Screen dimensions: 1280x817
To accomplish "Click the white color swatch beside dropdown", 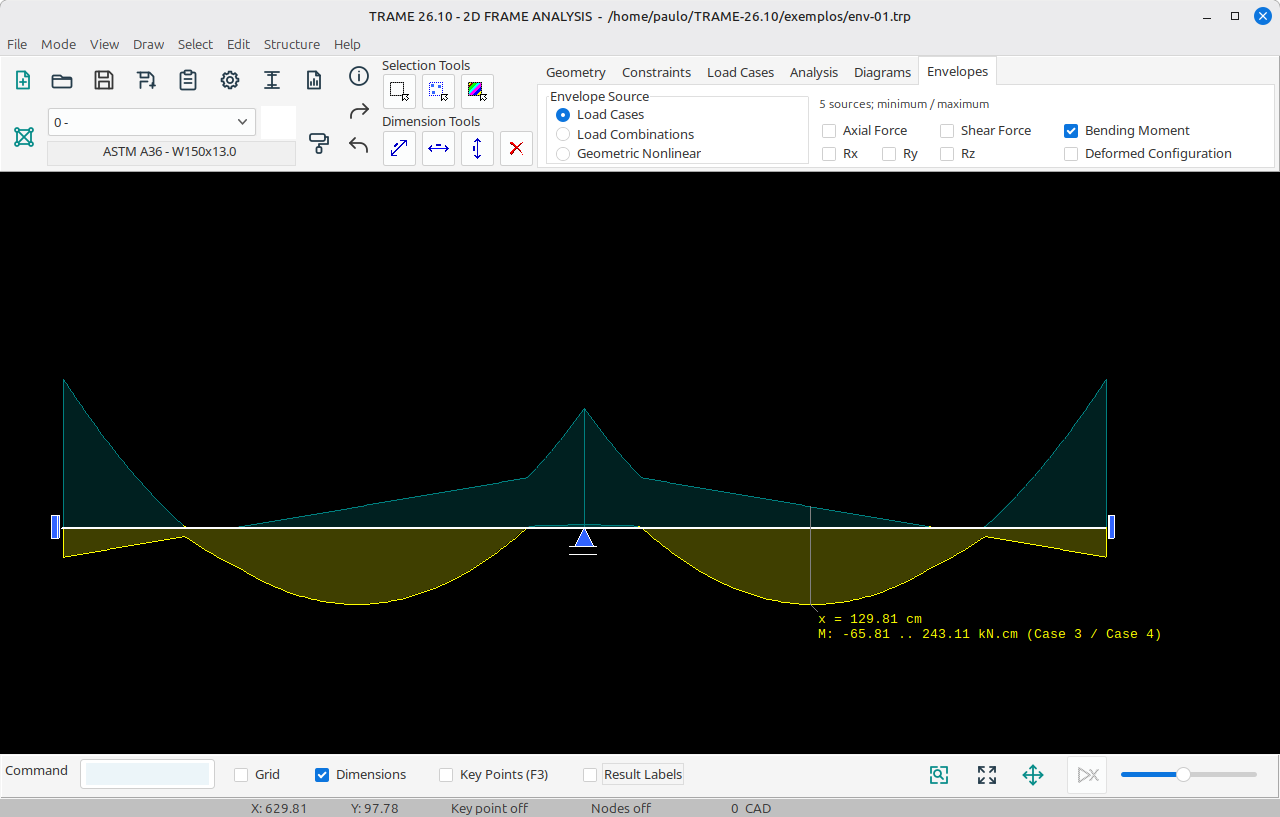I will click(278, 122).
